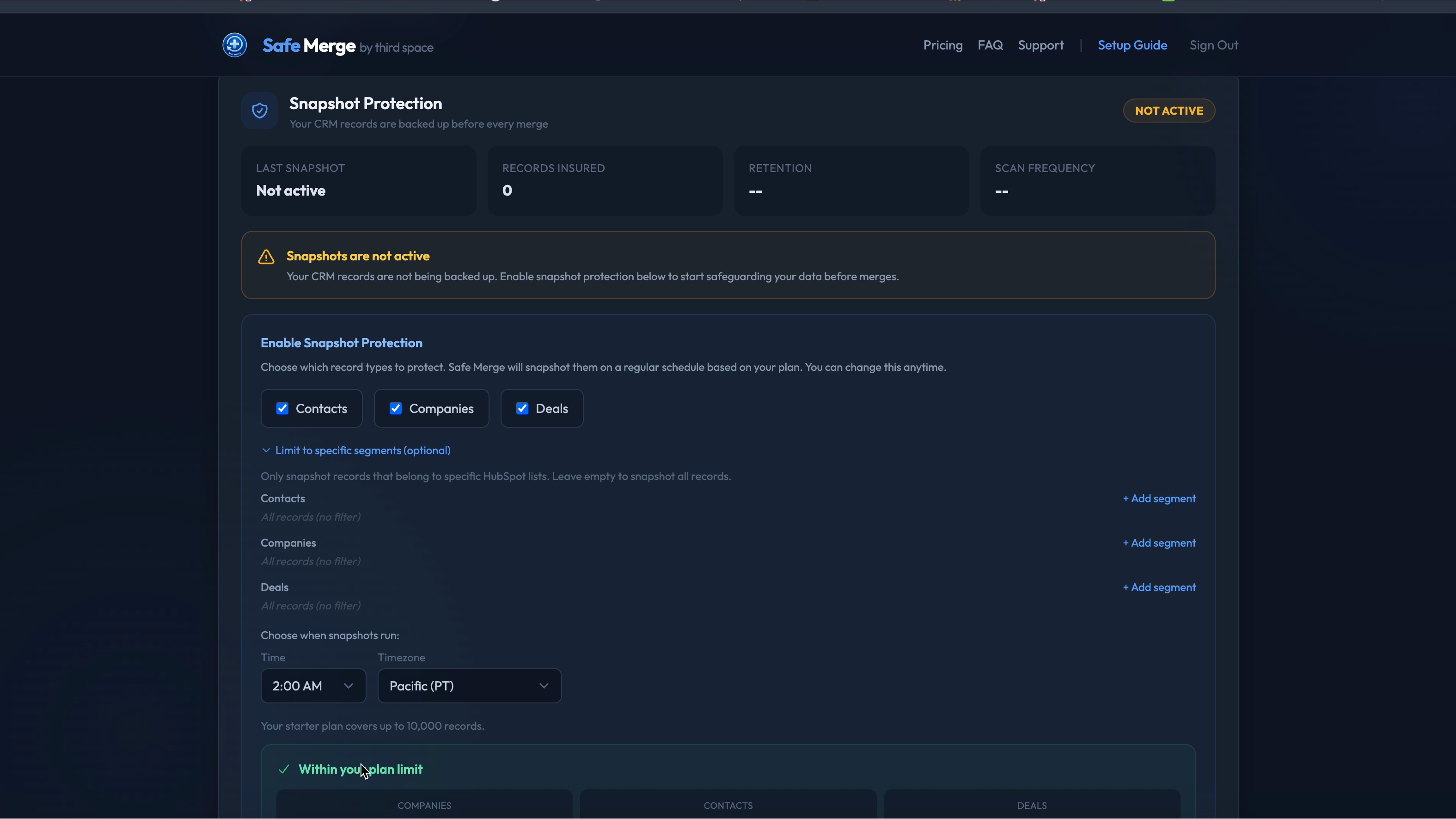The height and width of the screenshot is (819, 1456).
Task: Uncheck the Contacts record type checkbox
Action: [282, 408]
